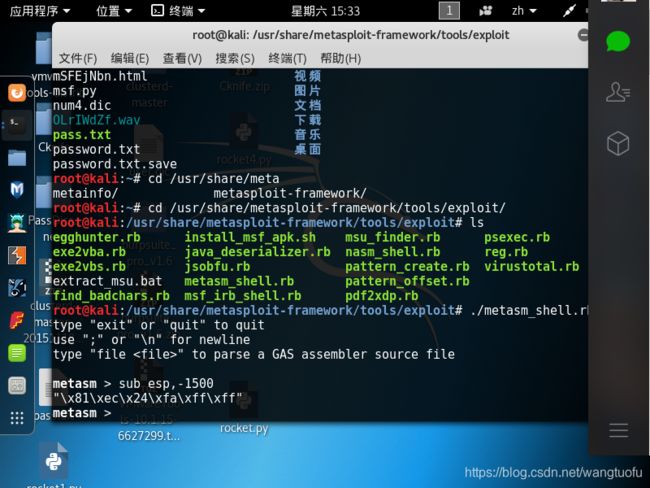The width and height of the screenshot is (650, 488).
Task: Launch Burp Suite lightning icon in dock
Action: (17, 255)
